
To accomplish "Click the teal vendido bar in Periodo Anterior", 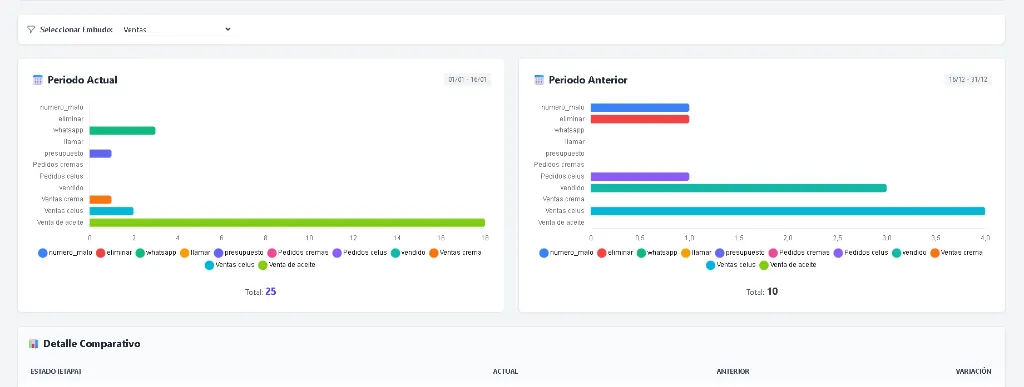I will point(739,188).
